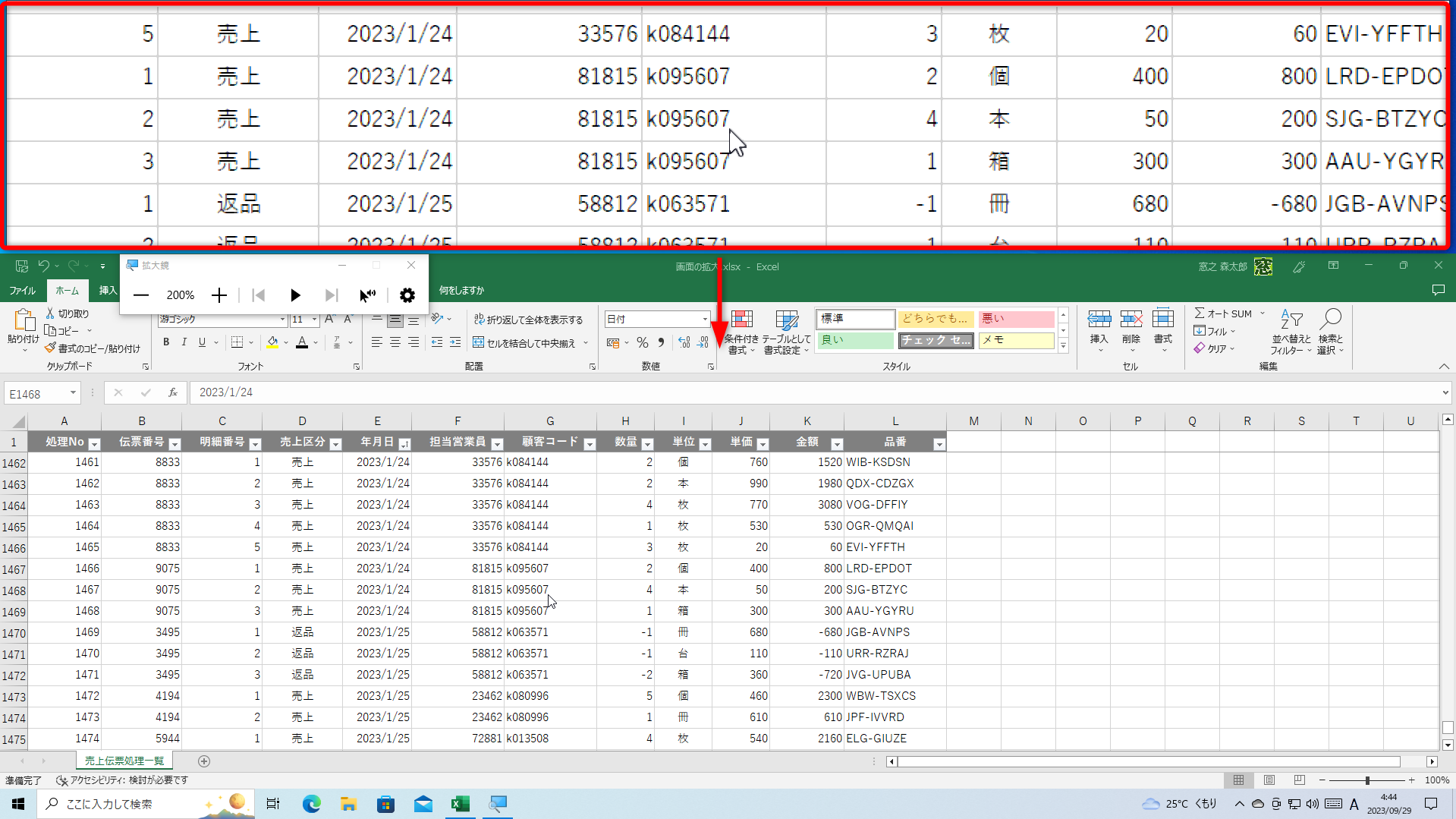Toggle underline formatting

(202, 342)
